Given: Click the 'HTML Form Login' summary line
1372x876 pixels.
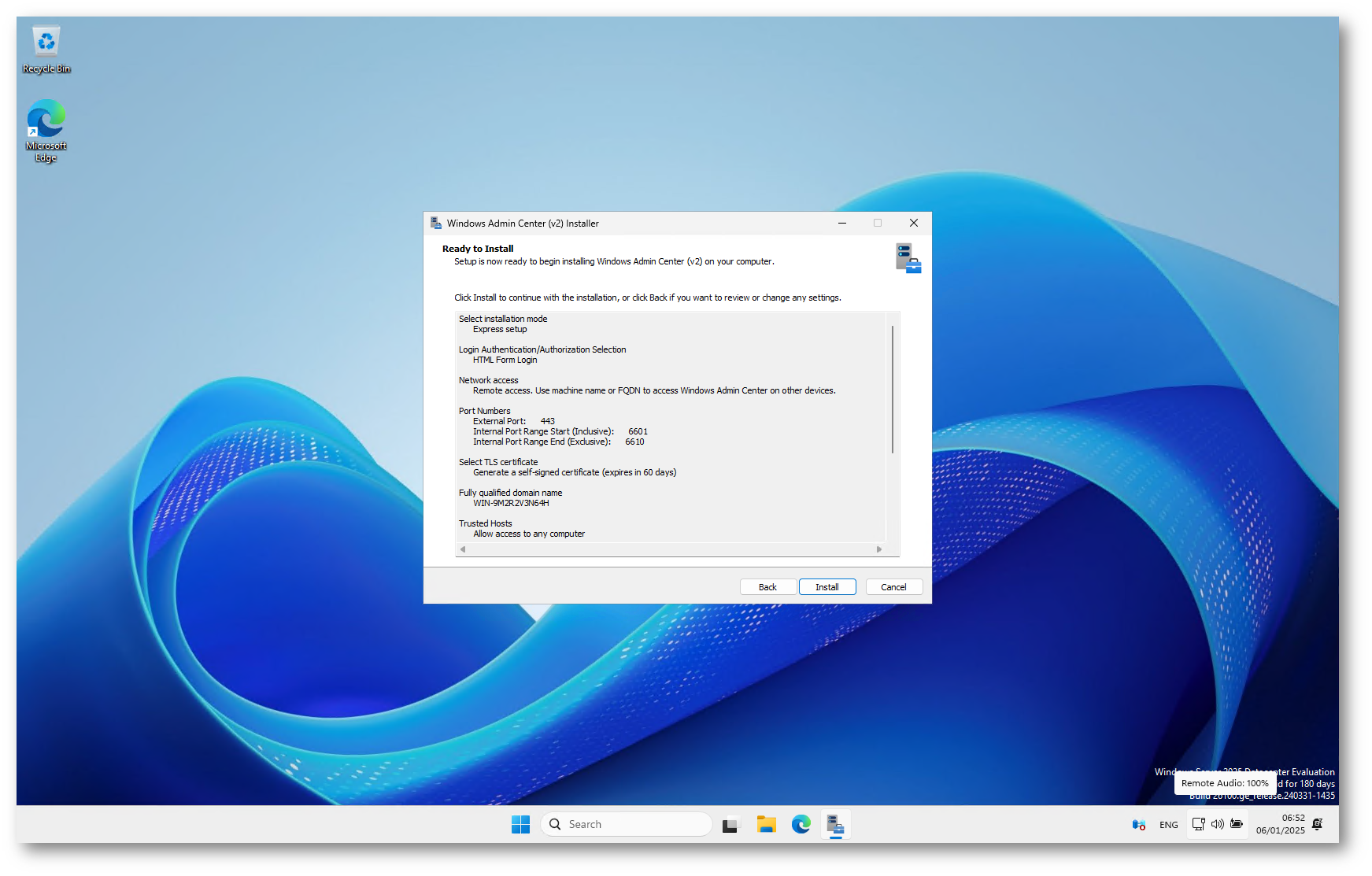Looking at the screenshot, I should (505, 360).
